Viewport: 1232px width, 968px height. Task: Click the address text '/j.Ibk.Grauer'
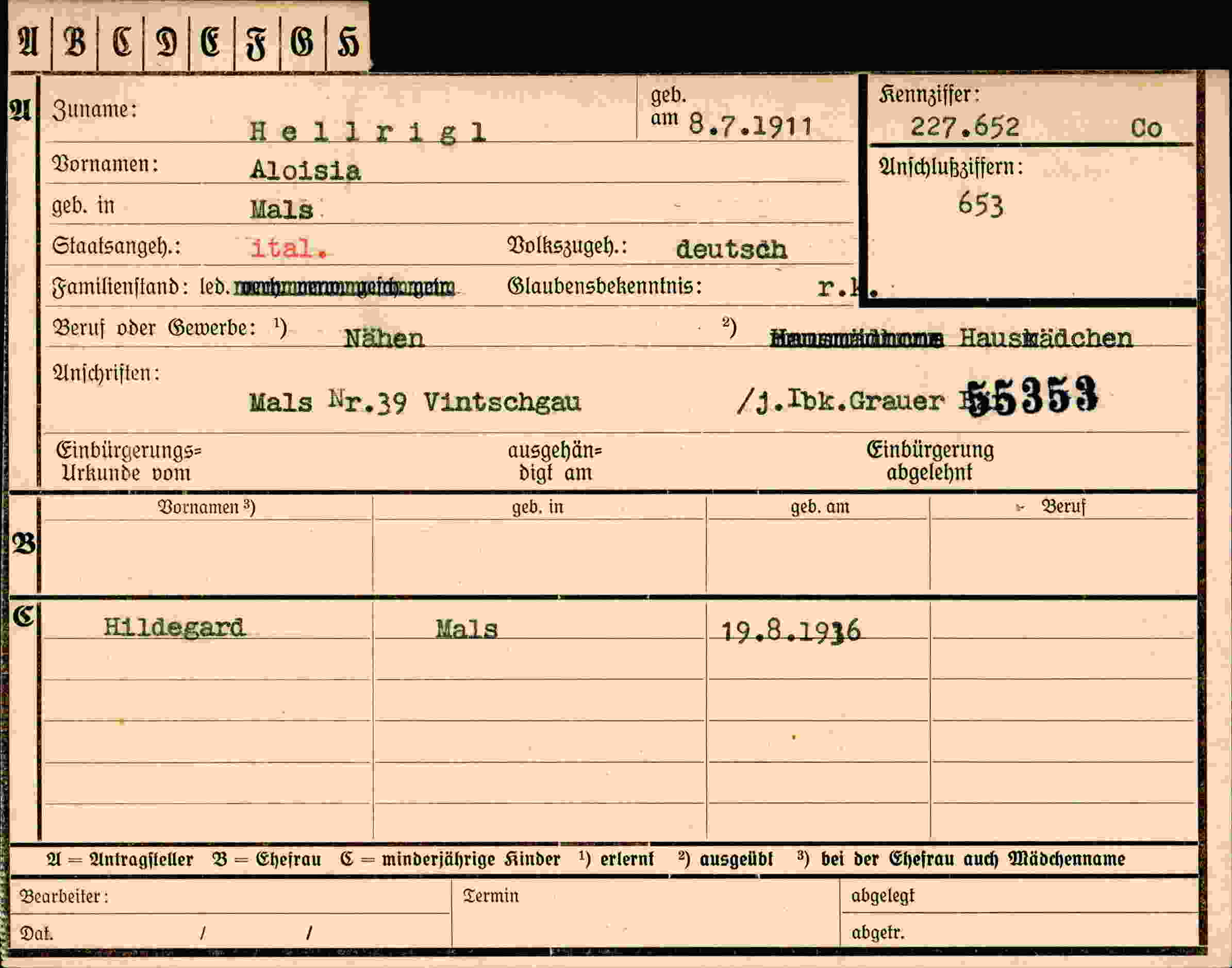(840, 402)
